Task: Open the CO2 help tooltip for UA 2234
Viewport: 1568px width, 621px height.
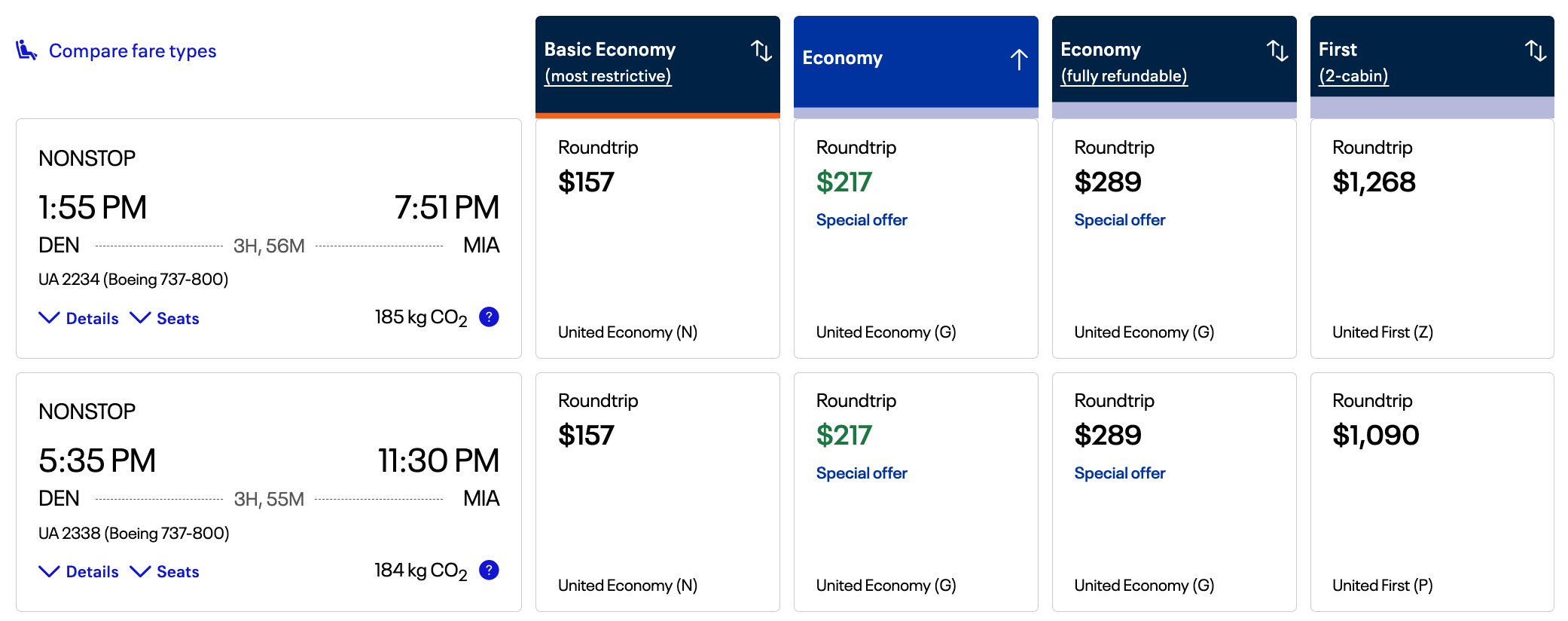Action: [x=489, y=318]
